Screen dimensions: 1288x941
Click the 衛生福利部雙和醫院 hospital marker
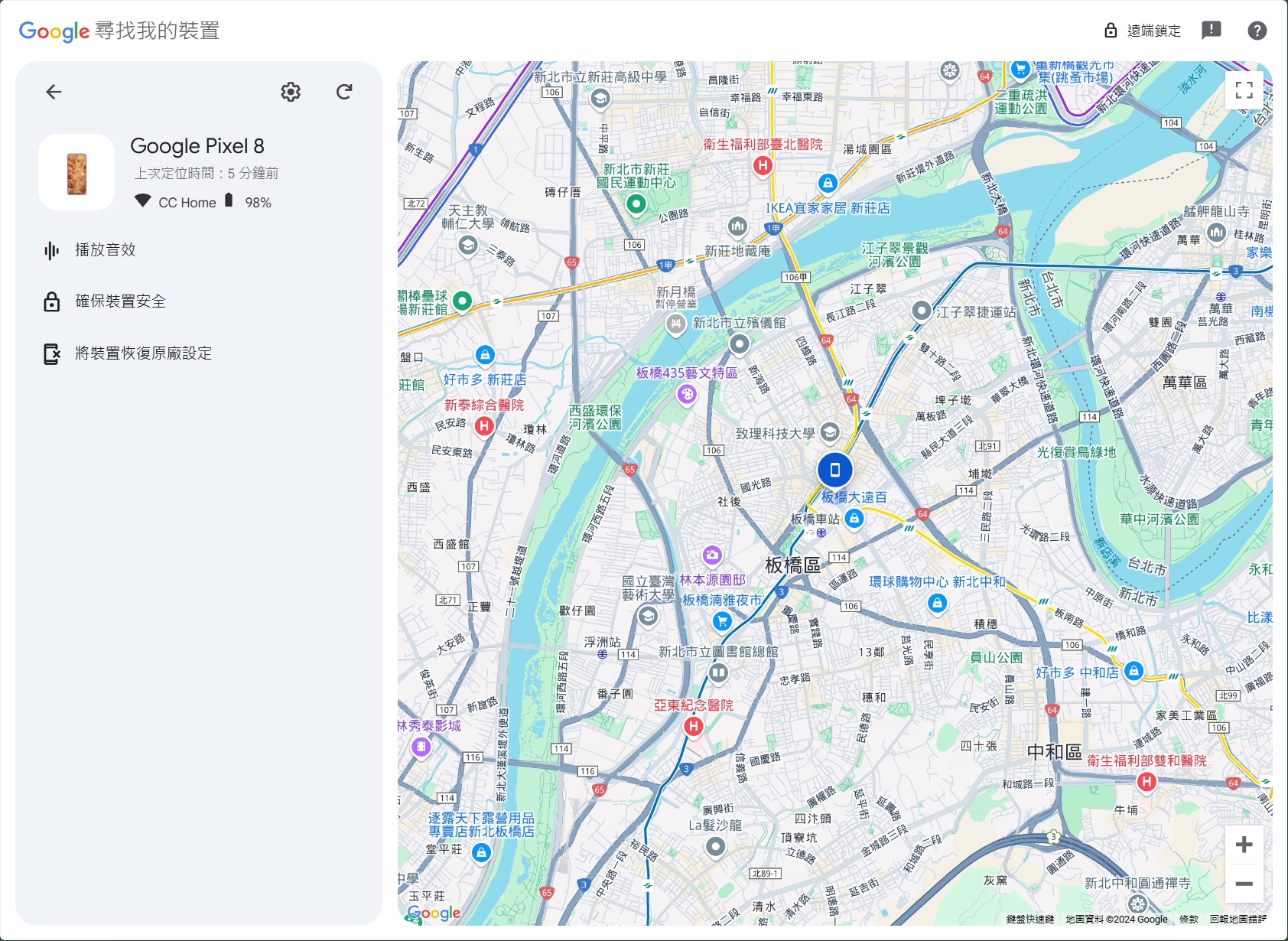pyautogui.click(x=1146, y=781)
